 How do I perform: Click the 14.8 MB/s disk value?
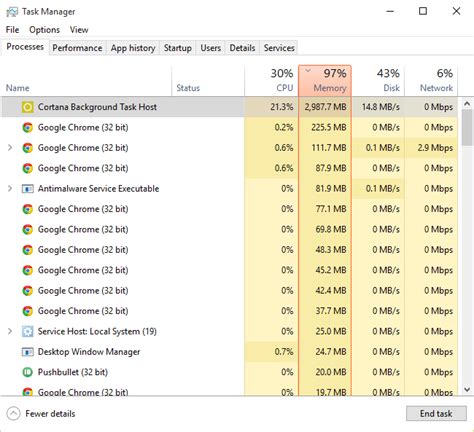click(380, 107)
